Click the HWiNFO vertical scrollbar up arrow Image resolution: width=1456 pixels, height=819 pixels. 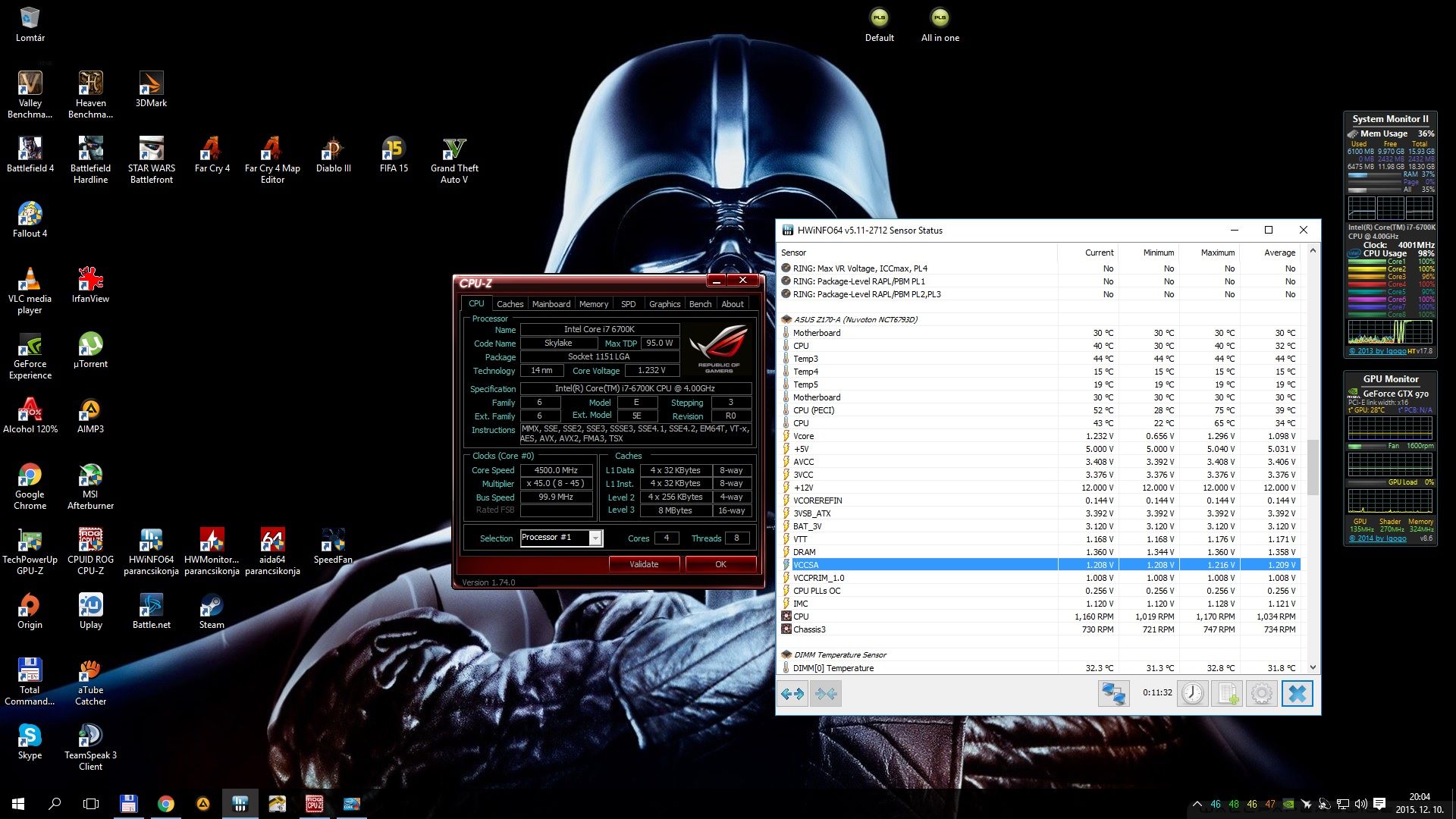pyautogui.click(x=1313, y=250)
